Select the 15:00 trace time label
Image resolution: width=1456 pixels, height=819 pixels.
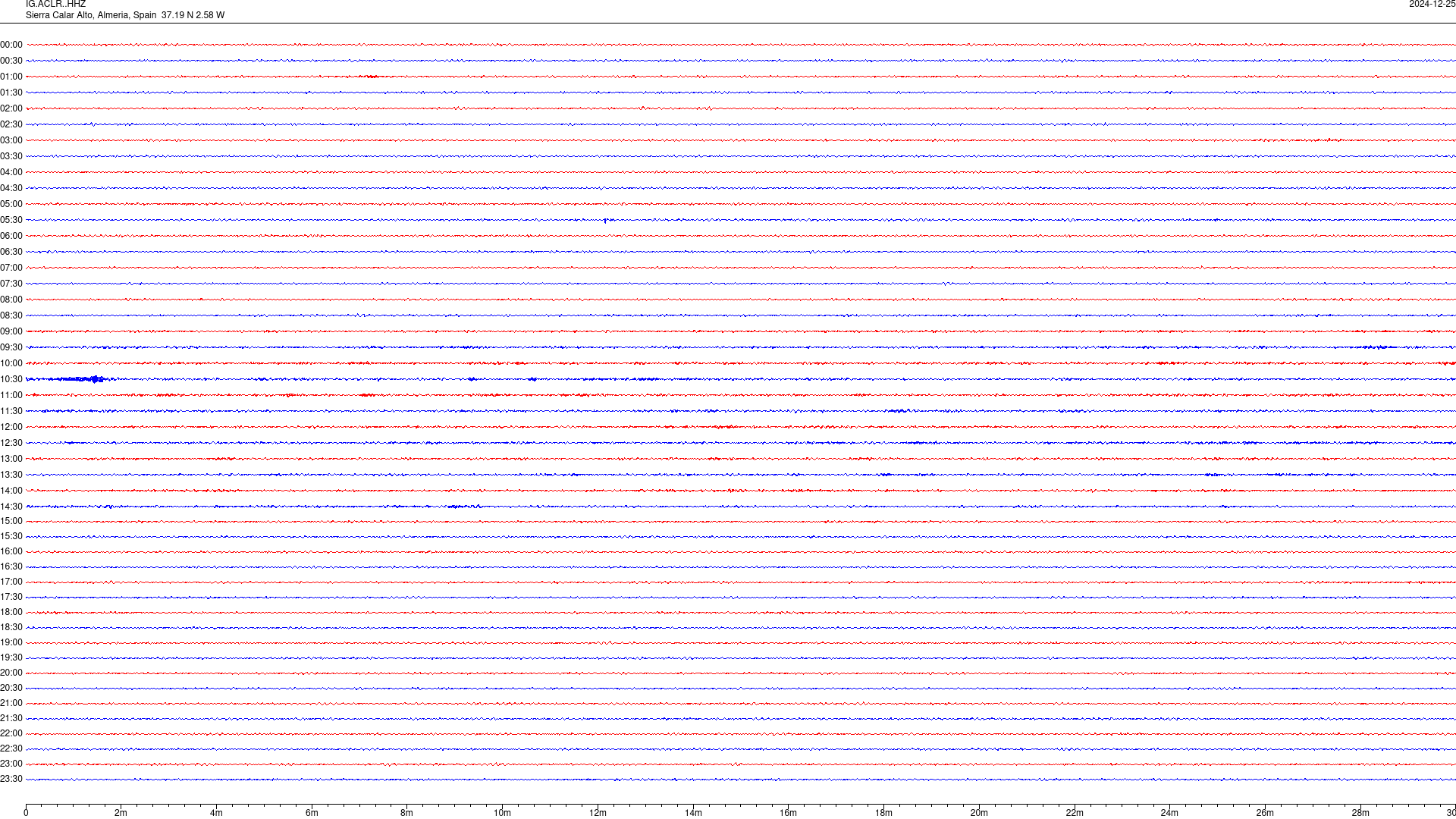point(11,521)
